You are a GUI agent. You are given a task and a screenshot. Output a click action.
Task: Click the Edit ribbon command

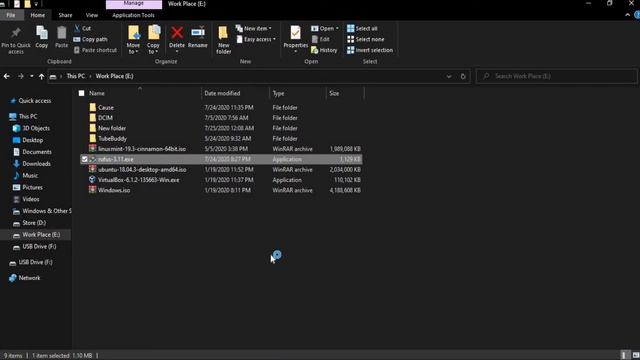(x=321, y=40)
